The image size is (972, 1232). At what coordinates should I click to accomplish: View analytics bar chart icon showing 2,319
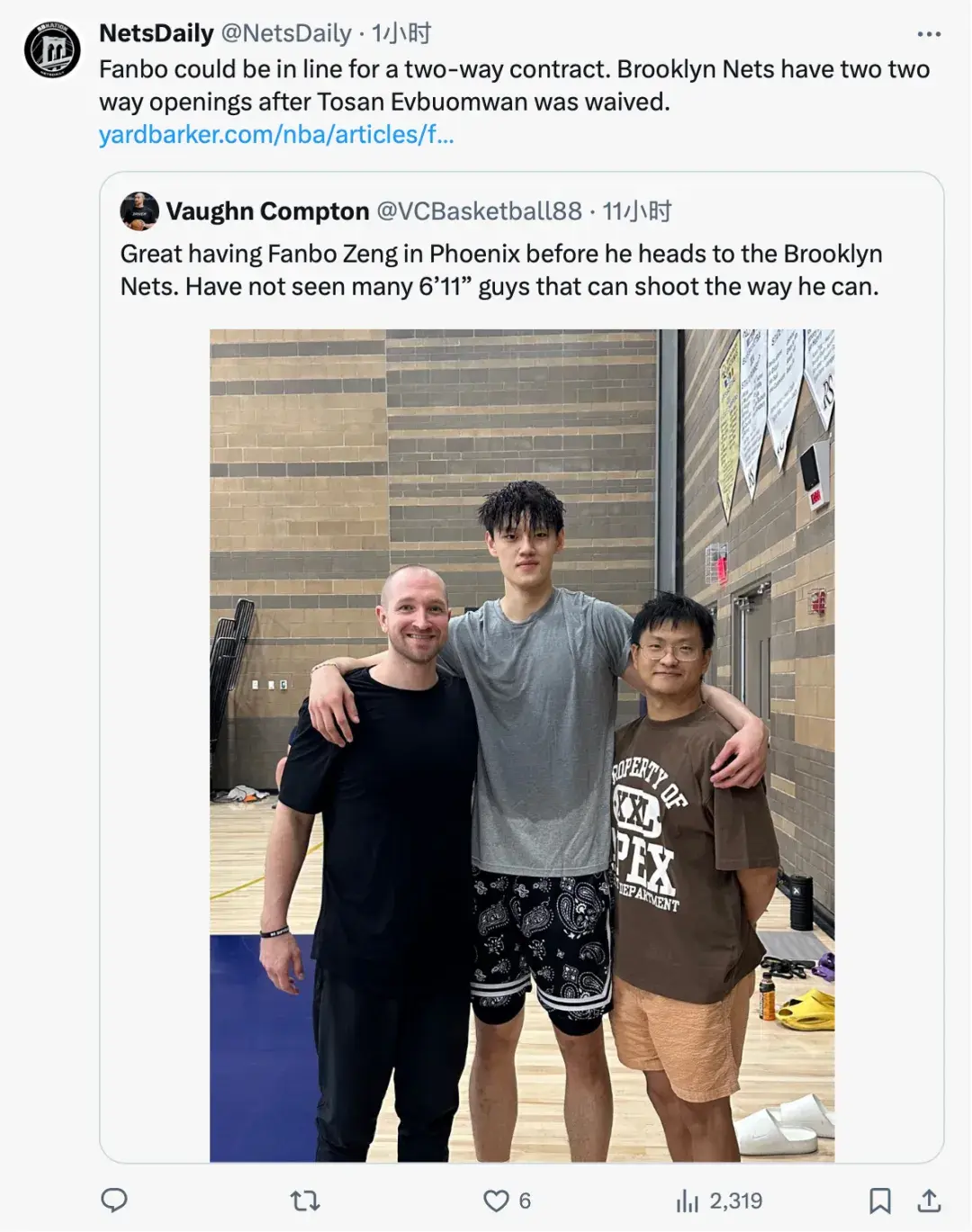(688, 1201)
